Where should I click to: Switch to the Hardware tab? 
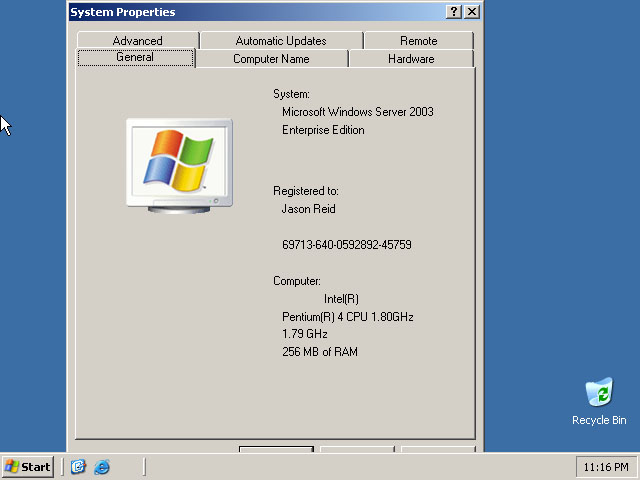pos(411,59)
